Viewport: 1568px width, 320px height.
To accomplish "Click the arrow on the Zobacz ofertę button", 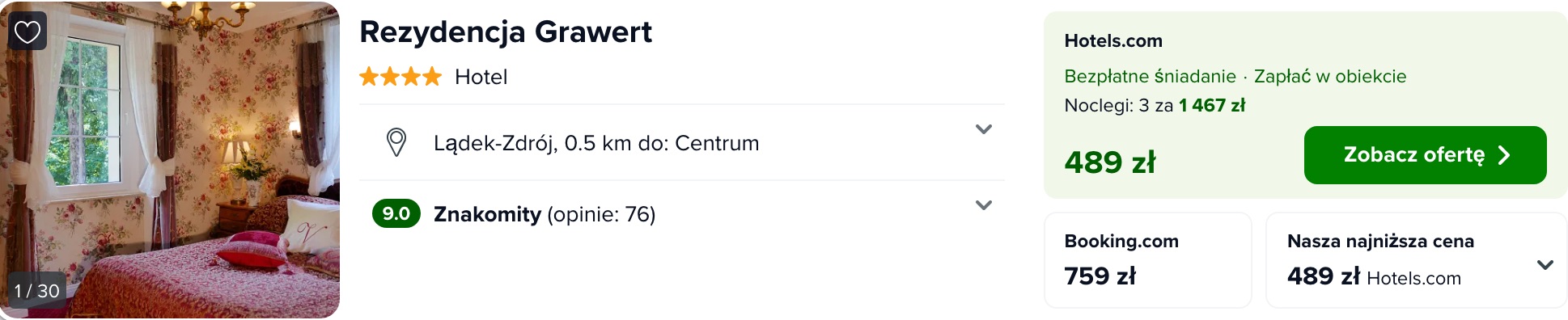I will point(1503,155).
